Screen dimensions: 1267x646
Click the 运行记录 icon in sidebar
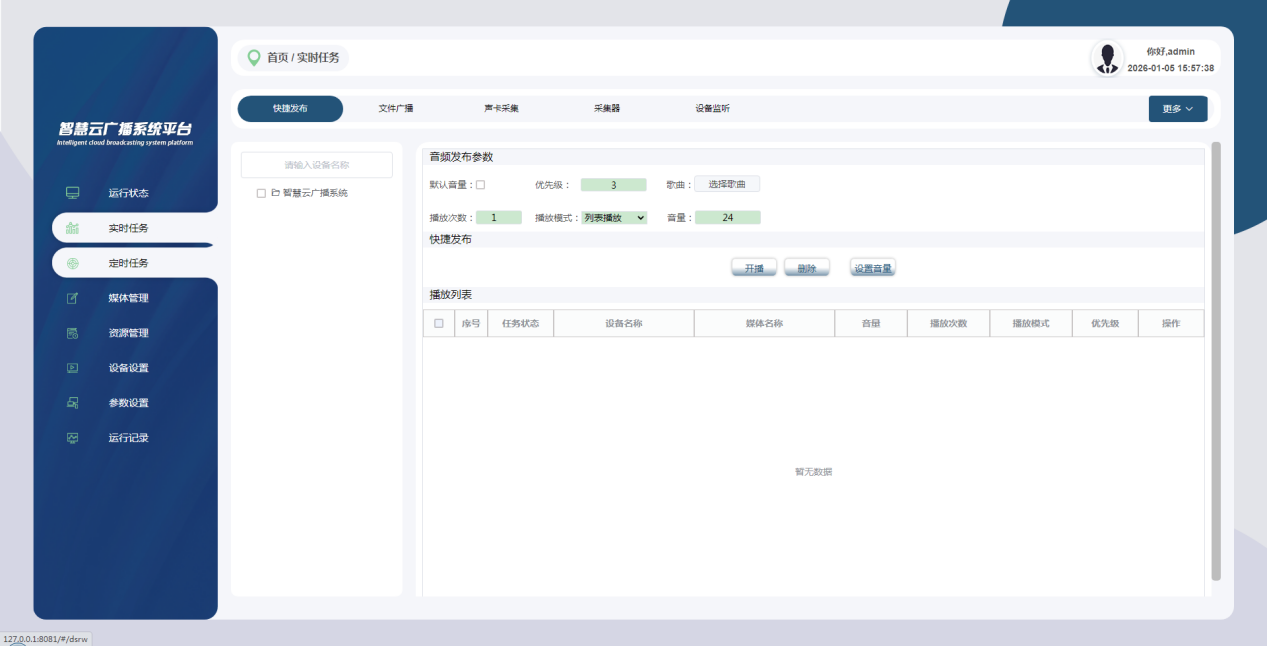coord(72,438)
